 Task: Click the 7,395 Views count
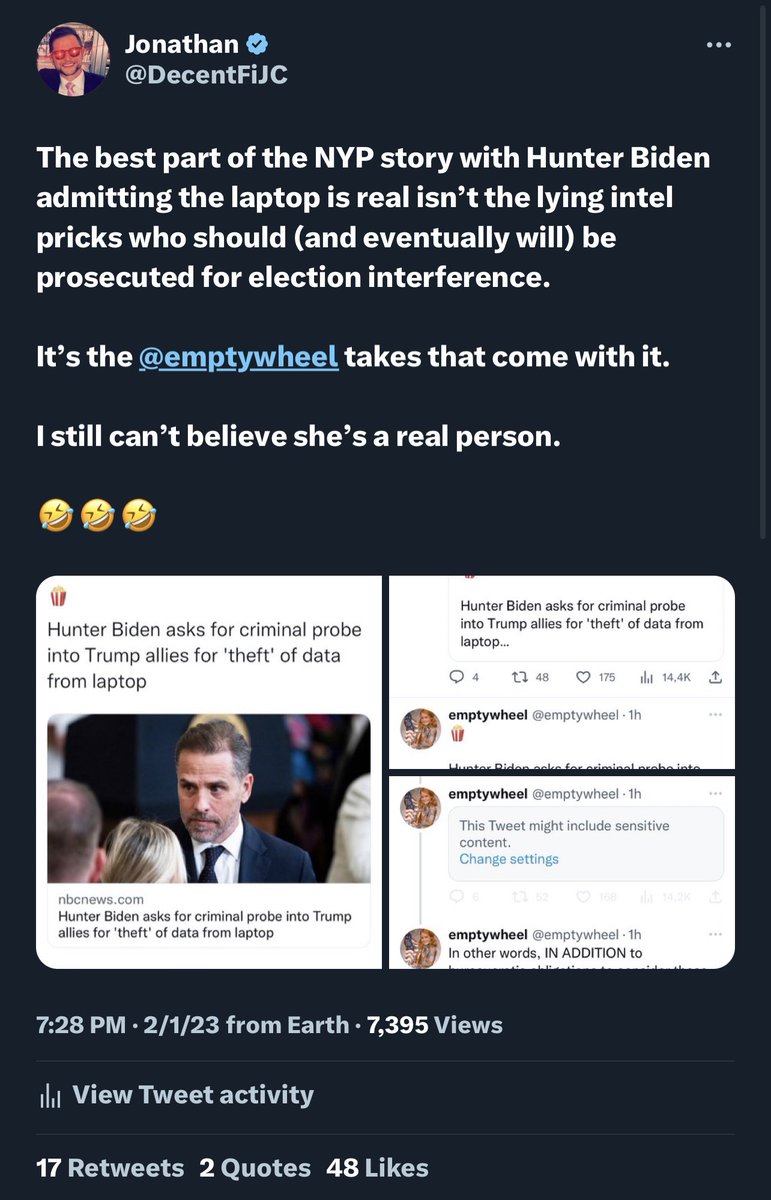[435, 1025]
